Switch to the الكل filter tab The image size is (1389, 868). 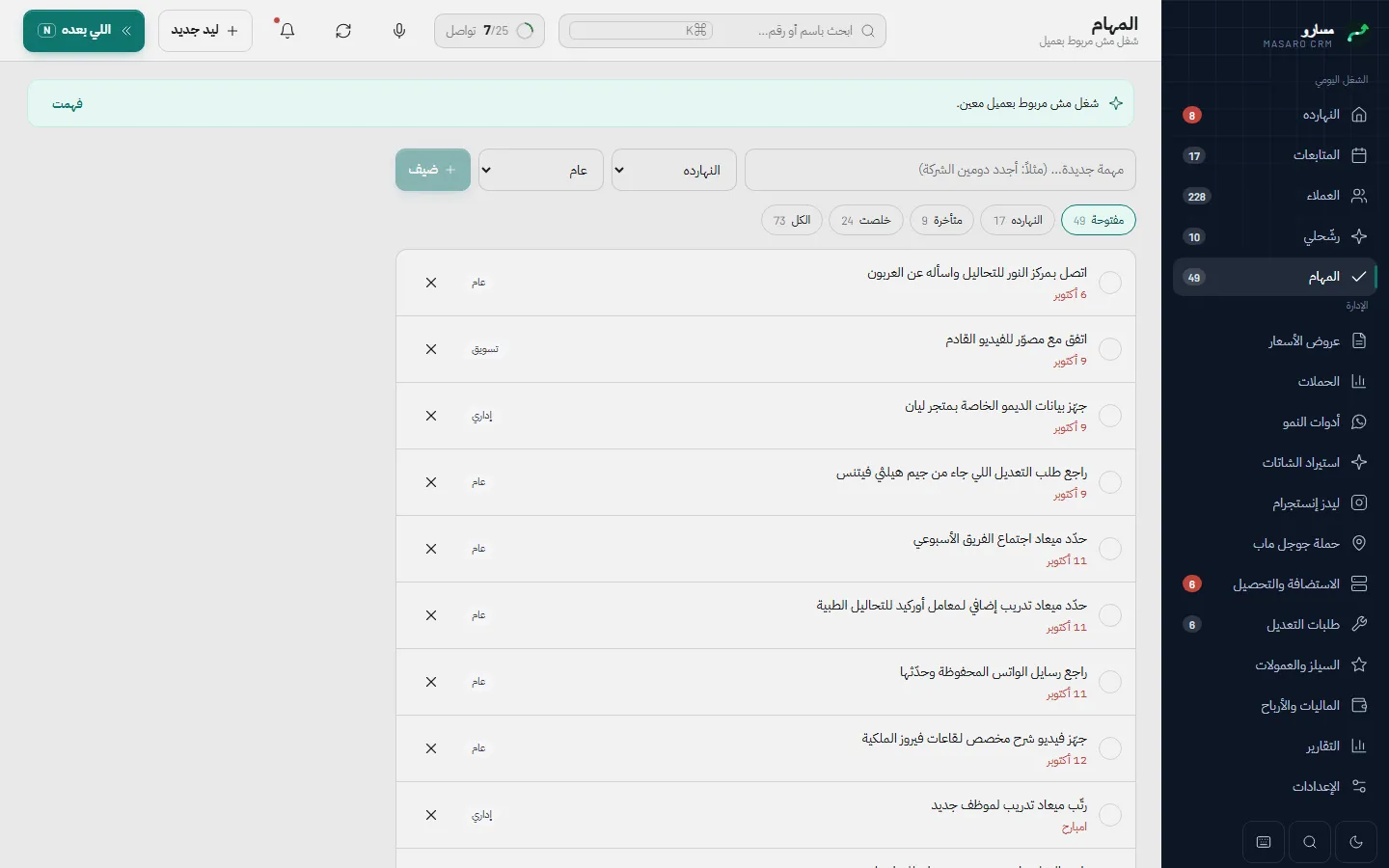pos(792,220)
